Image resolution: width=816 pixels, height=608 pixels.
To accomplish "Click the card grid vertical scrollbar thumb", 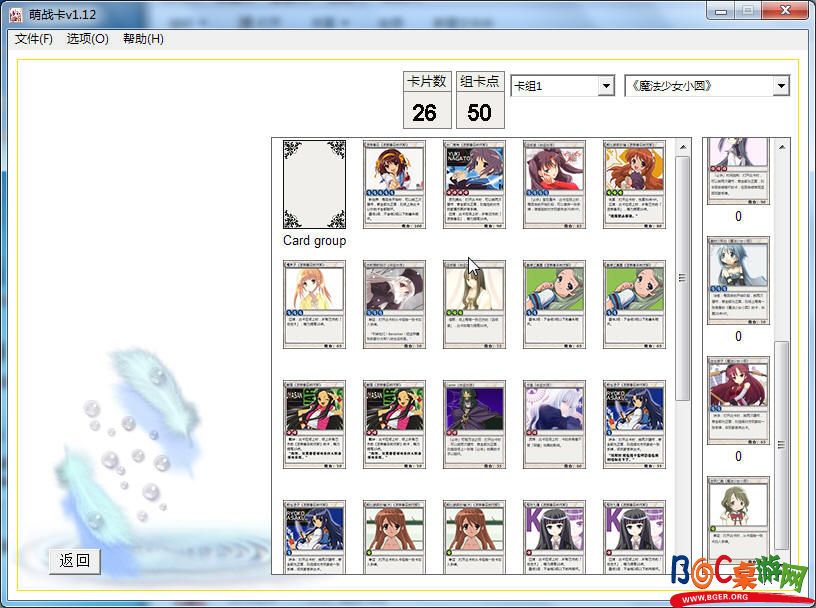I will pyautogui.click(x=683, y=278).
